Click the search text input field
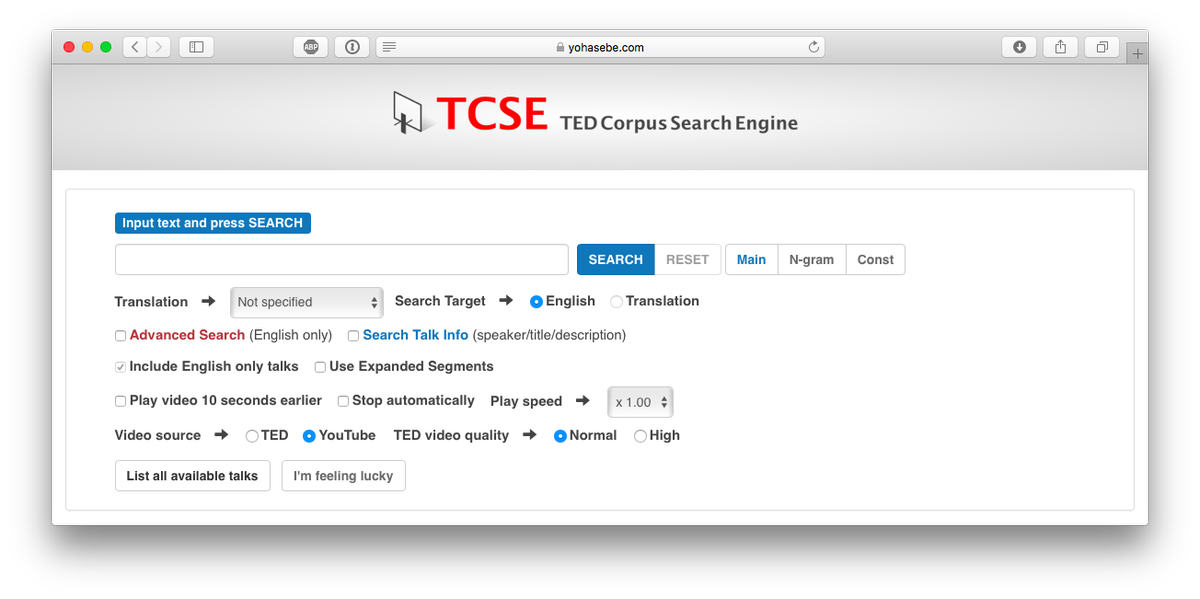 342,259
